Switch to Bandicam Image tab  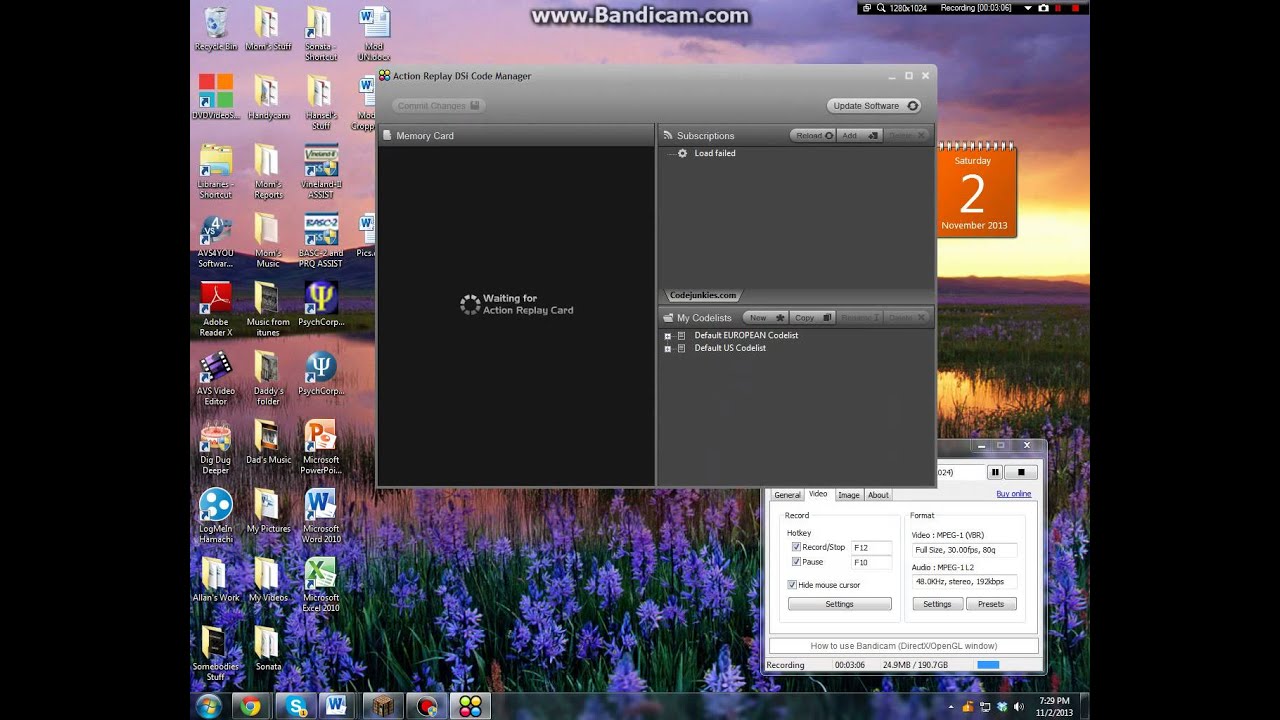pos(849,495)
